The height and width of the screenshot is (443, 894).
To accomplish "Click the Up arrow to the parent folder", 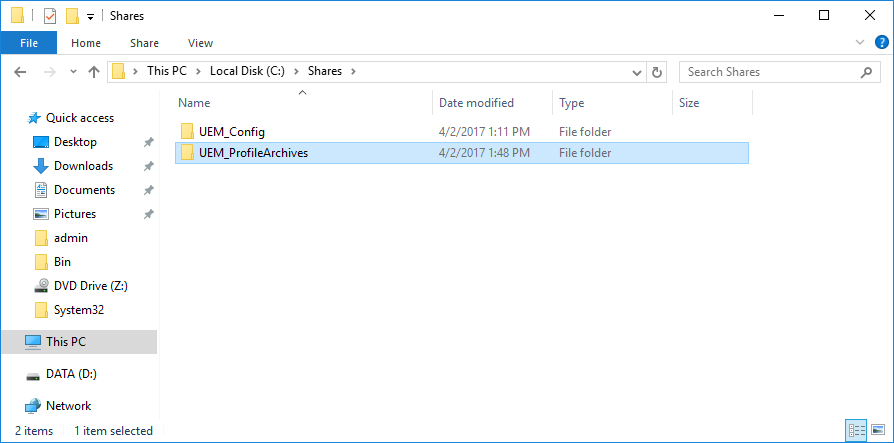I will click(94, 72).
